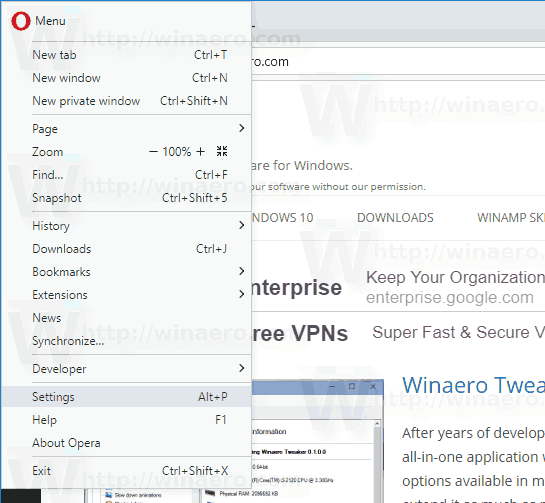Screen dimensions: 545x503
Task: Click the zoom out minus icon
Action: tap(153, 152)
